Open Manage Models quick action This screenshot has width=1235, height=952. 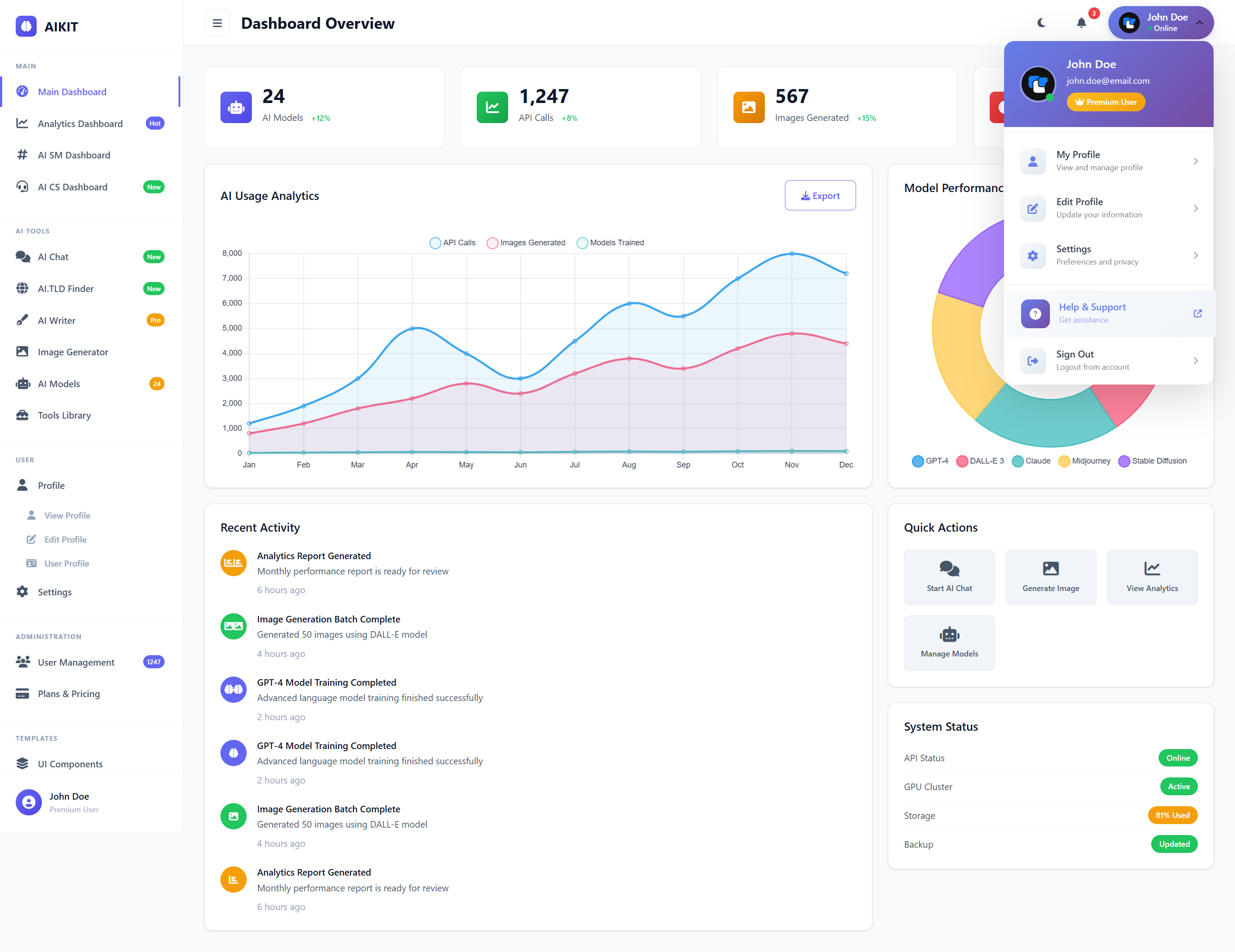tap(949, 643)
